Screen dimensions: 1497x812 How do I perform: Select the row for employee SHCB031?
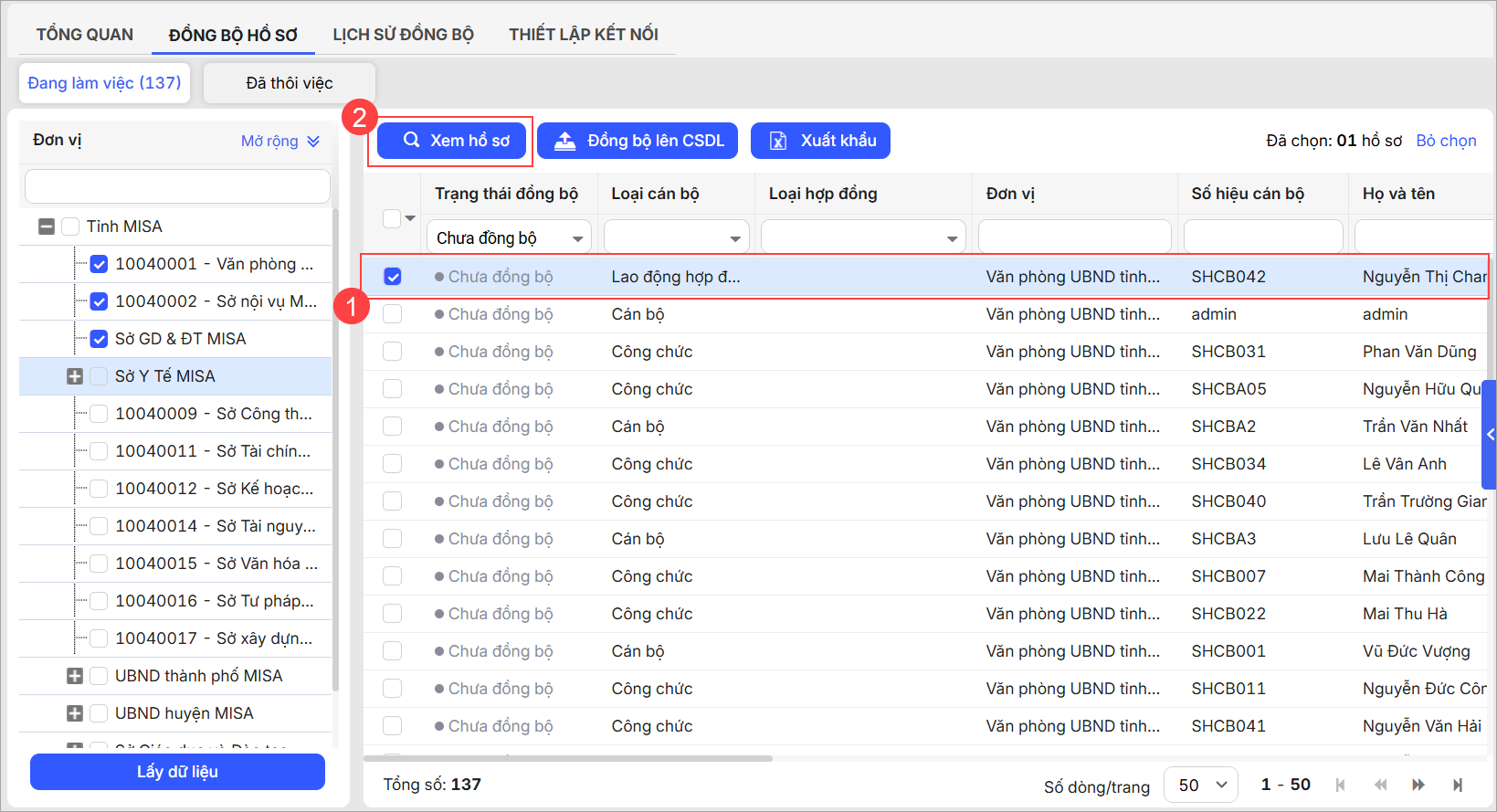pos(393,352)
